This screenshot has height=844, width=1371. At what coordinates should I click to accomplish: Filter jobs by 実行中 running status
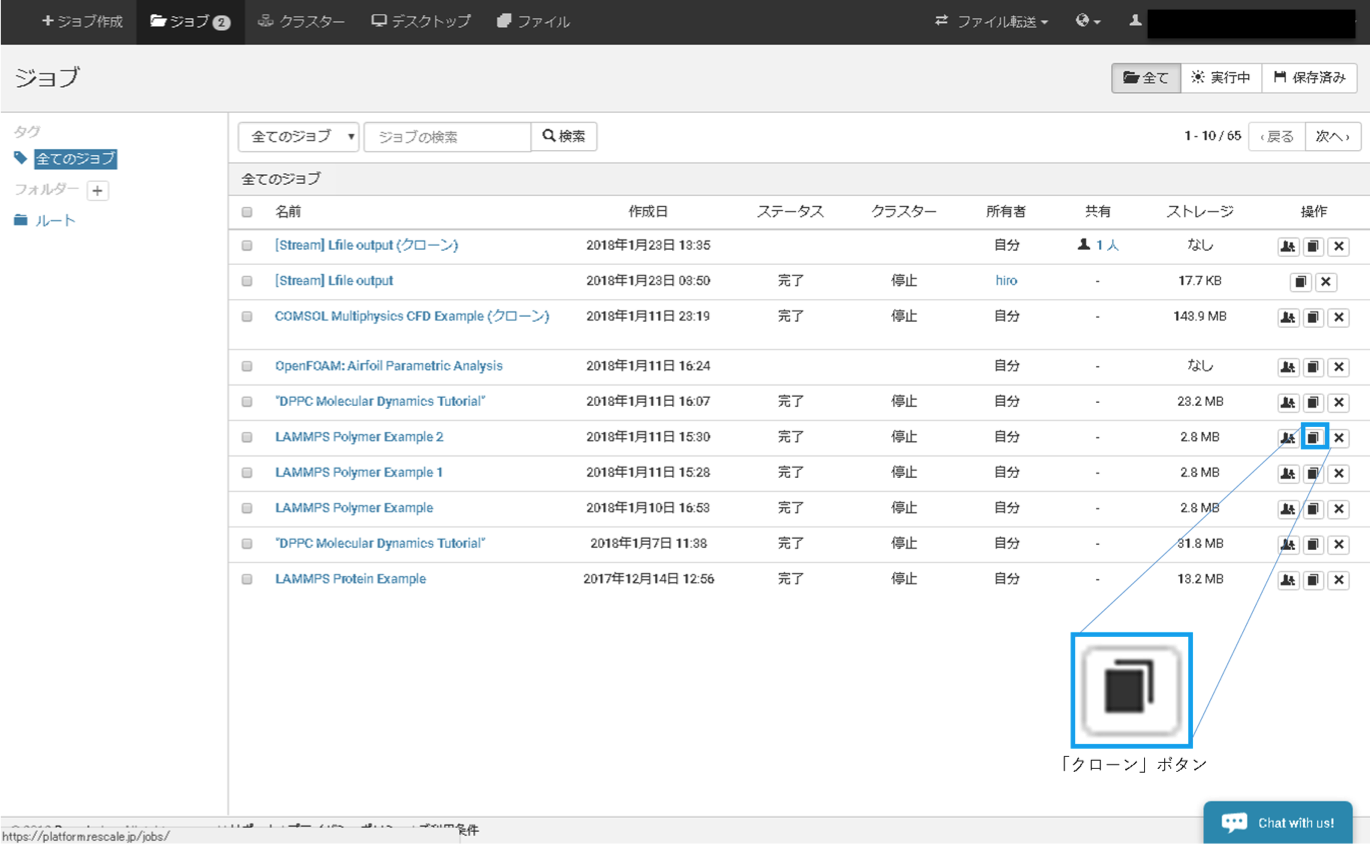1220,78
